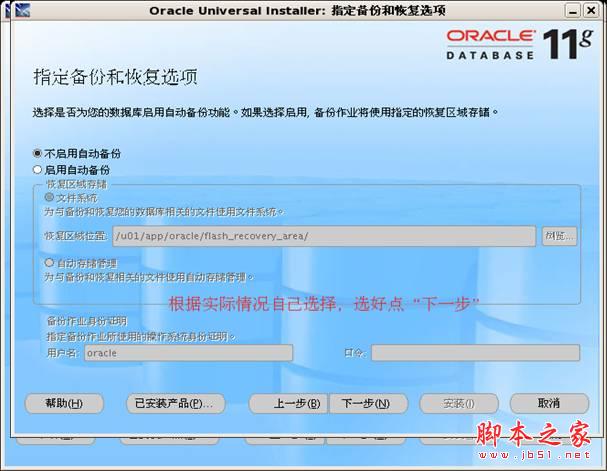Viewport: 607px width, 471px height.
Task: Proceed with 下一步(N) button
Action: 369,404
